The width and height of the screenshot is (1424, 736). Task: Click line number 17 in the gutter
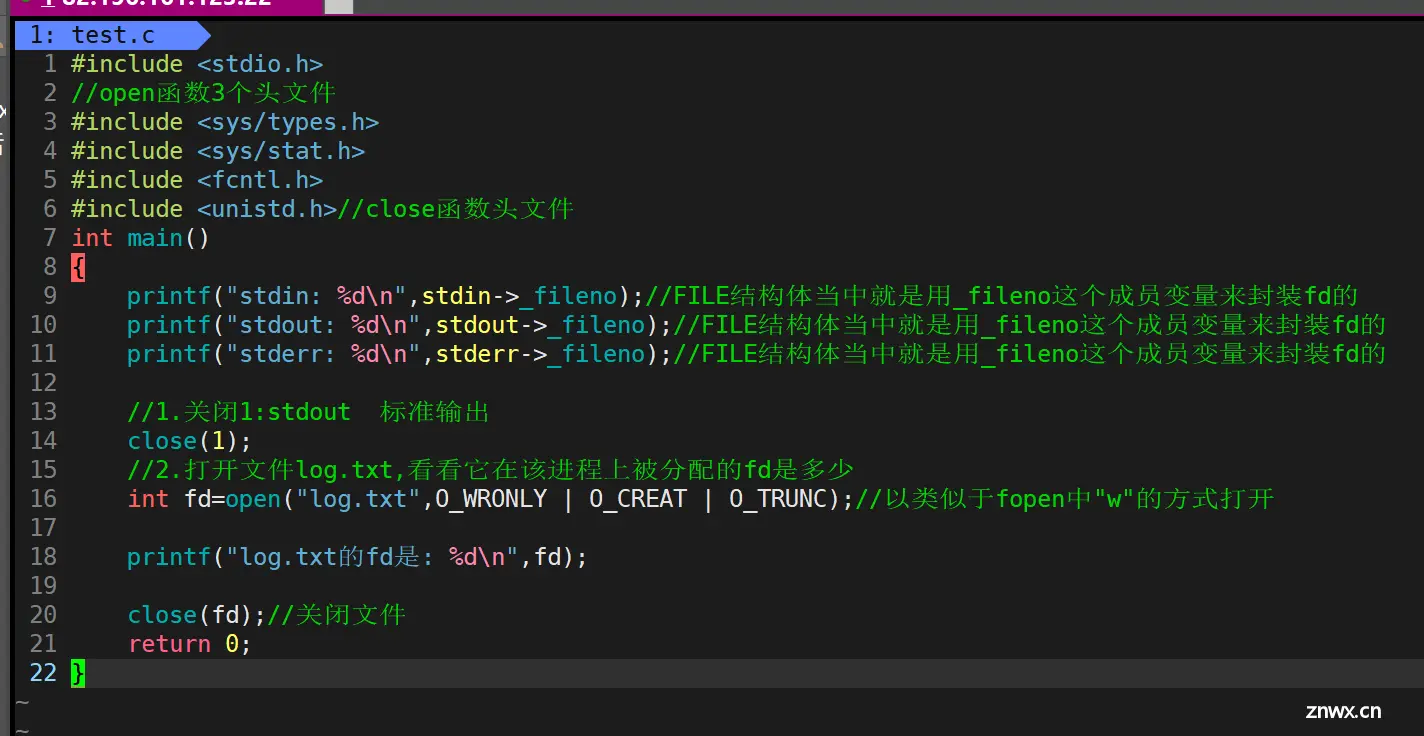point(43,528)
